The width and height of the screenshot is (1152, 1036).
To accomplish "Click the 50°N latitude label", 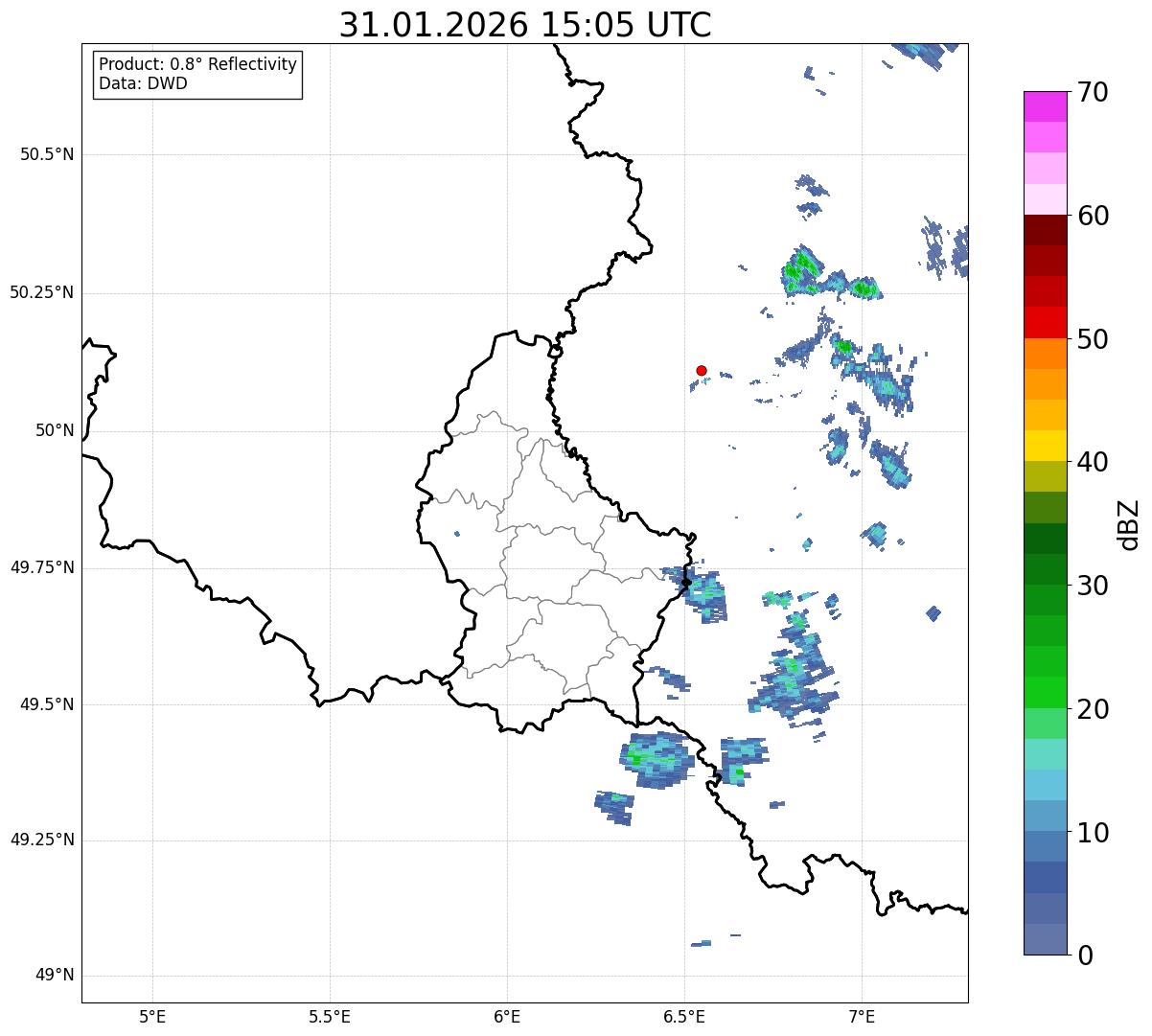I will coord(55,431).
